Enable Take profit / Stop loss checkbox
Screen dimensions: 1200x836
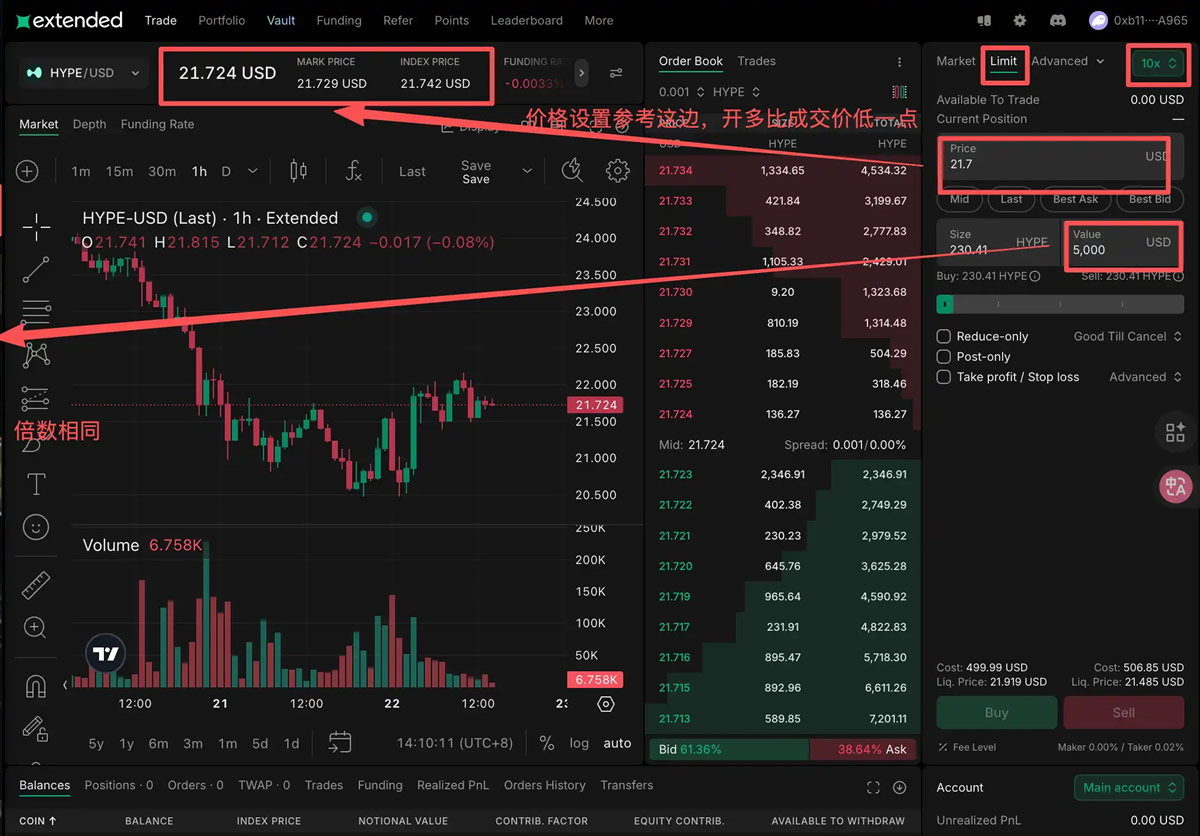[x=943, y=377]
